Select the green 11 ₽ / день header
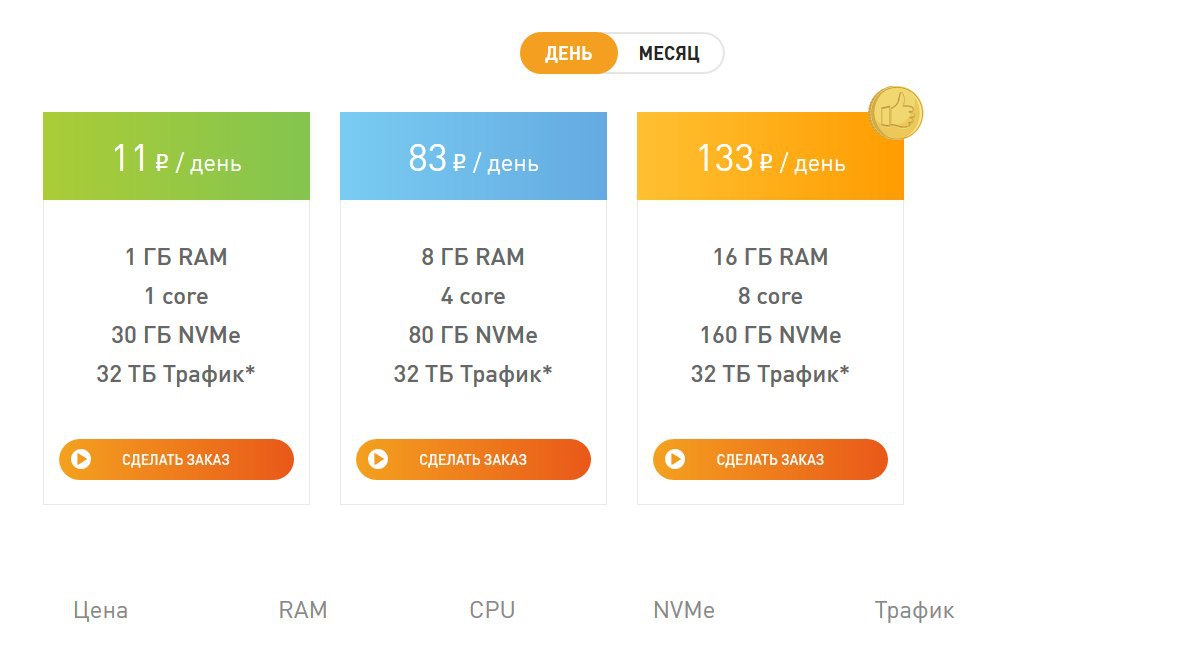The image size is (1200, 664). click(176, 156)
